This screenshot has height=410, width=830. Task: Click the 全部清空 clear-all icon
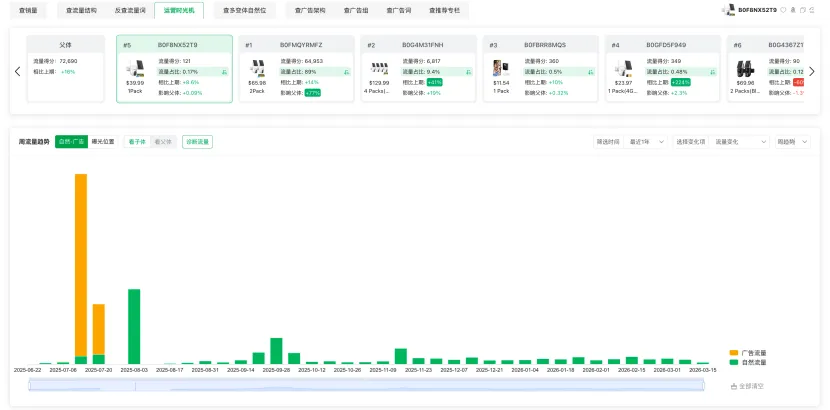point(734,385)
